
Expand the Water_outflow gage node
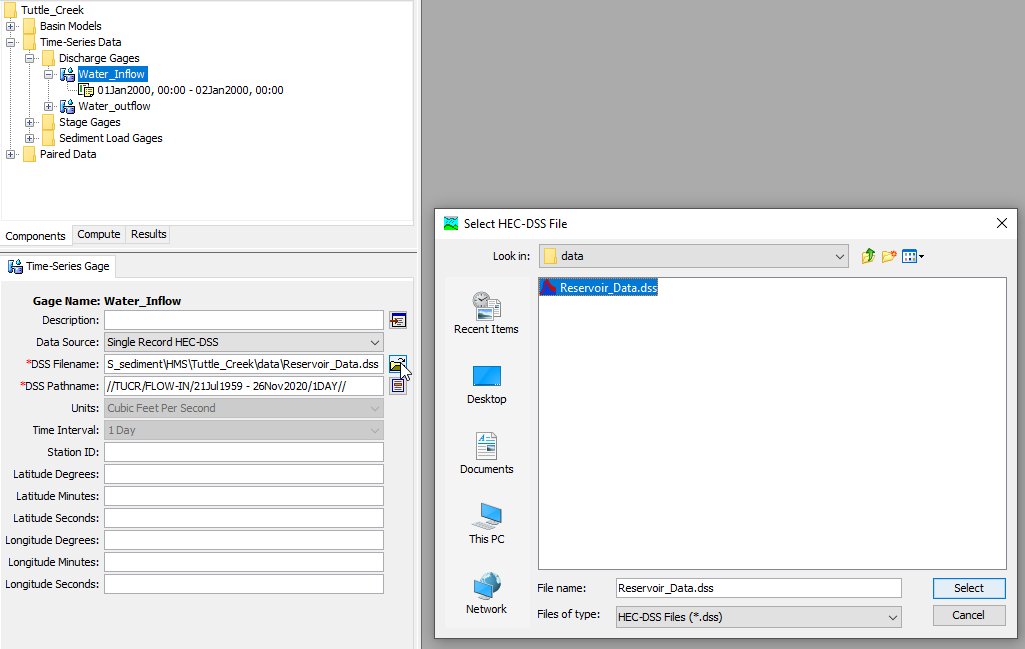49,106
